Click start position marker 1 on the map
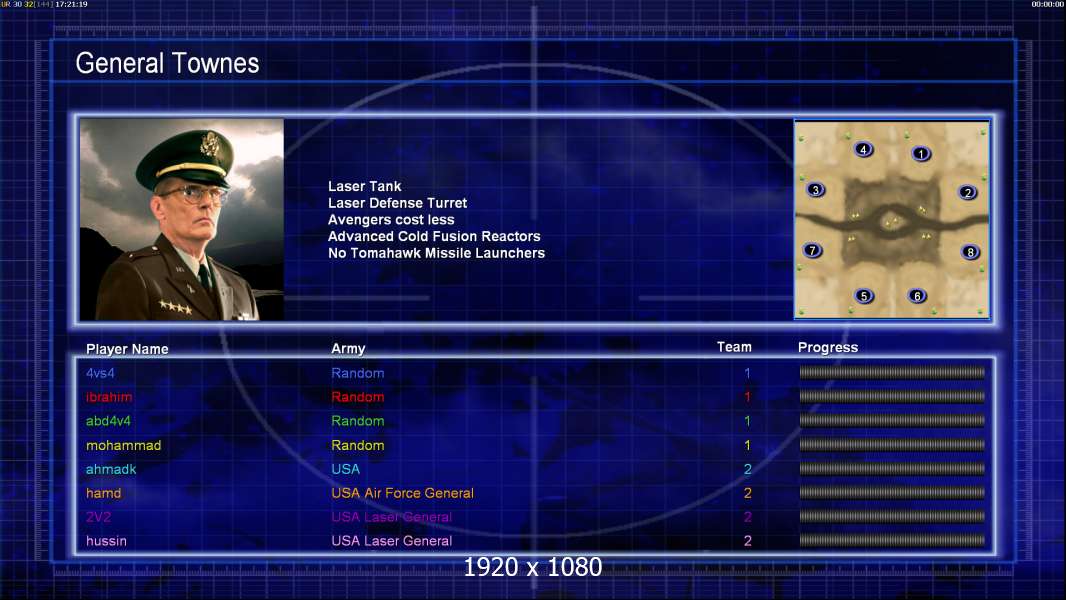 [x=921, y=154]
